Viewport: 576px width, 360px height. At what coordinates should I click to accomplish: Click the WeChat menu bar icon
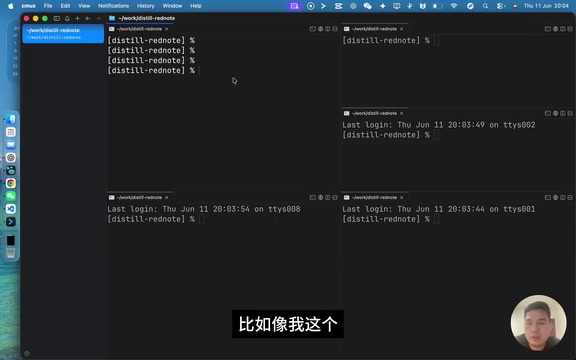pyautogui.click(x=367, y=6)
